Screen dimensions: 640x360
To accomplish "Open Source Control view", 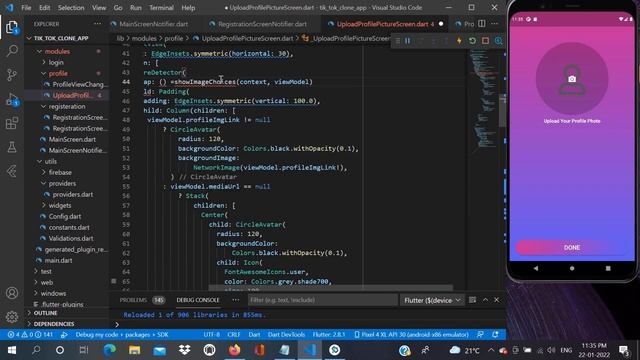I will tap(11, 75).
